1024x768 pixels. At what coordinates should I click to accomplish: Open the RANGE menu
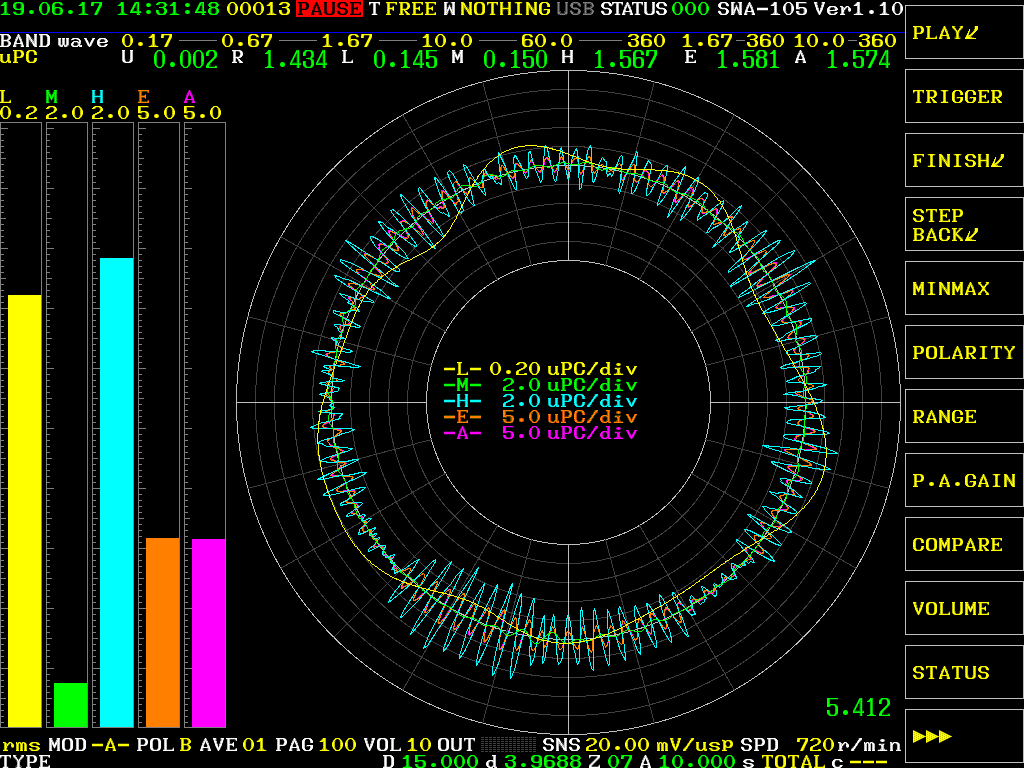[x=964, y=417]
